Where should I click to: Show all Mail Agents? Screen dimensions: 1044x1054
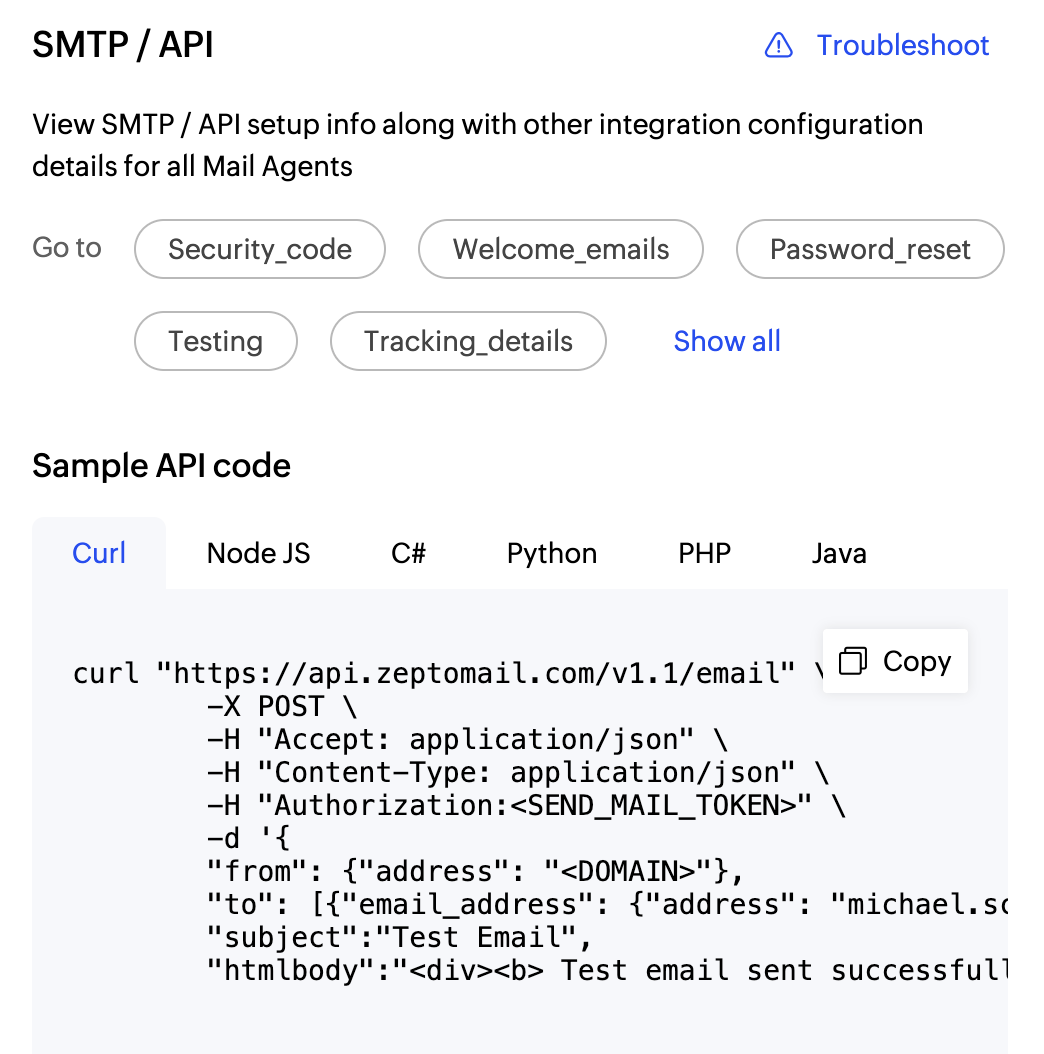click(x=727, y=341)
